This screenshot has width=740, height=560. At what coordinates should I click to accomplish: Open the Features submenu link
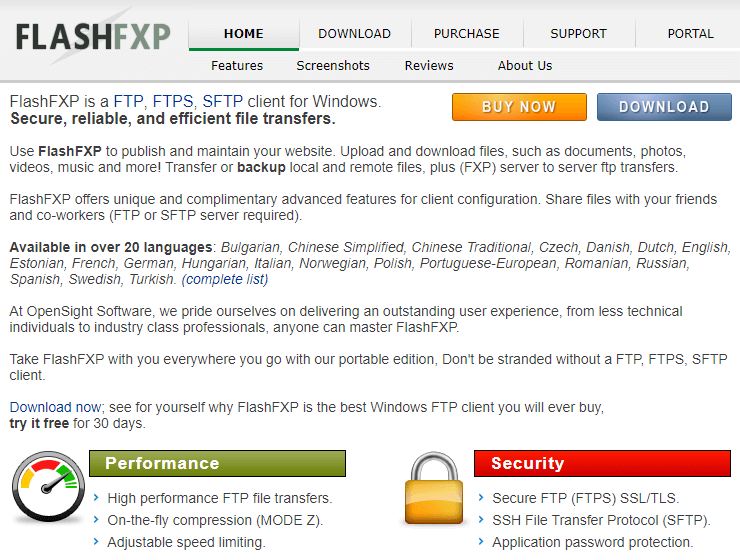237,65
